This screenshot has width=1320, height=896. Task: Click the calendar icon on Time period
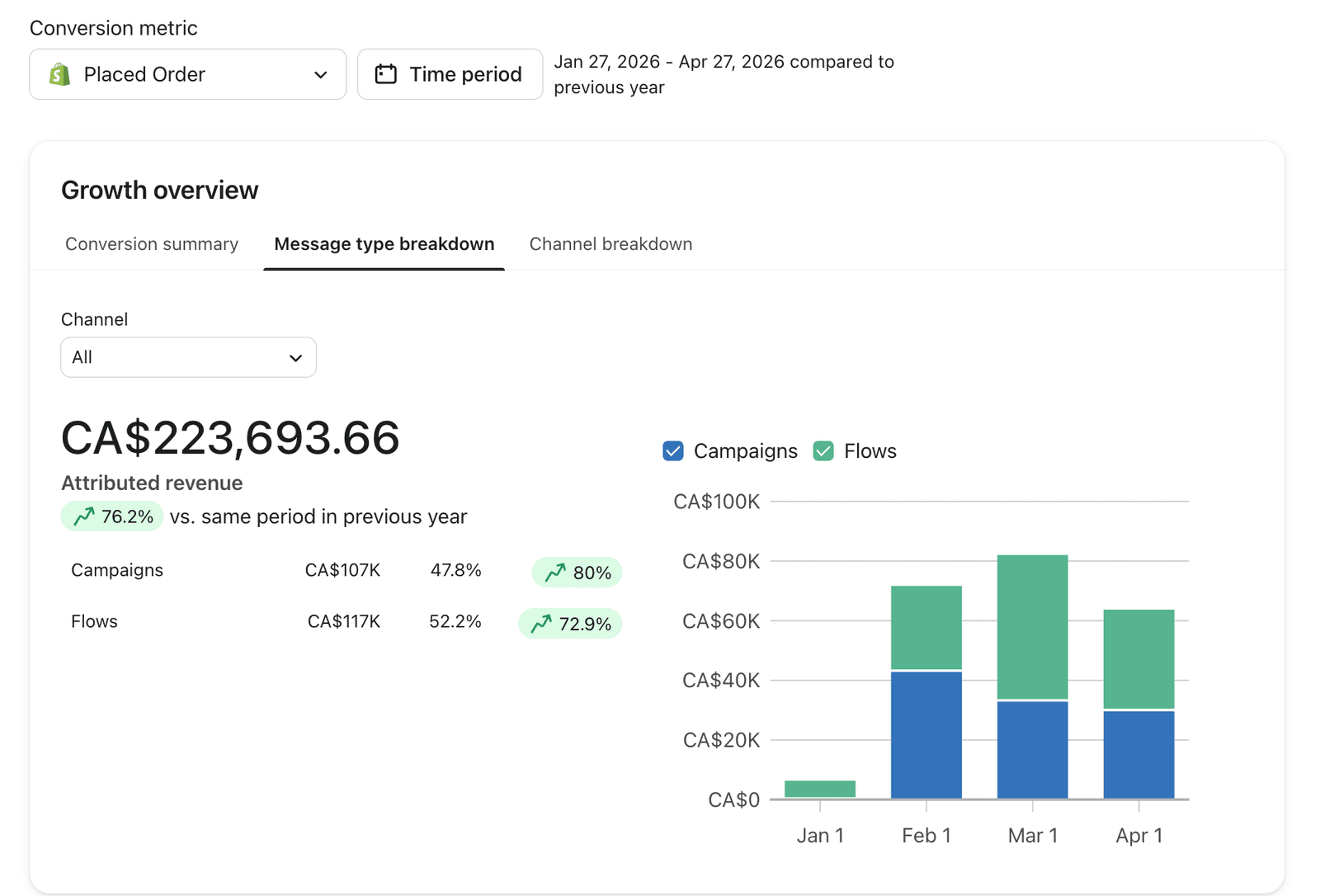pyautogui.click(x=386, y=74)
